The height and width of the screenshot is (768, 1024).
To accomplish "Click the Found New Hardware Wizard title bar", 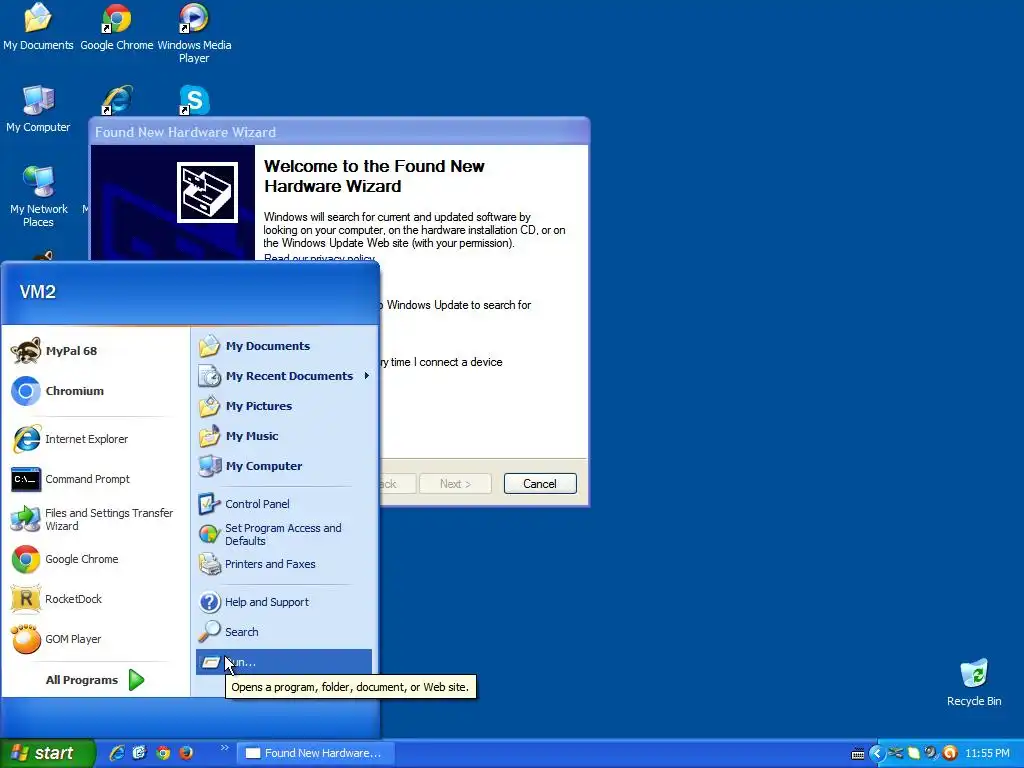I will point(340,132).
